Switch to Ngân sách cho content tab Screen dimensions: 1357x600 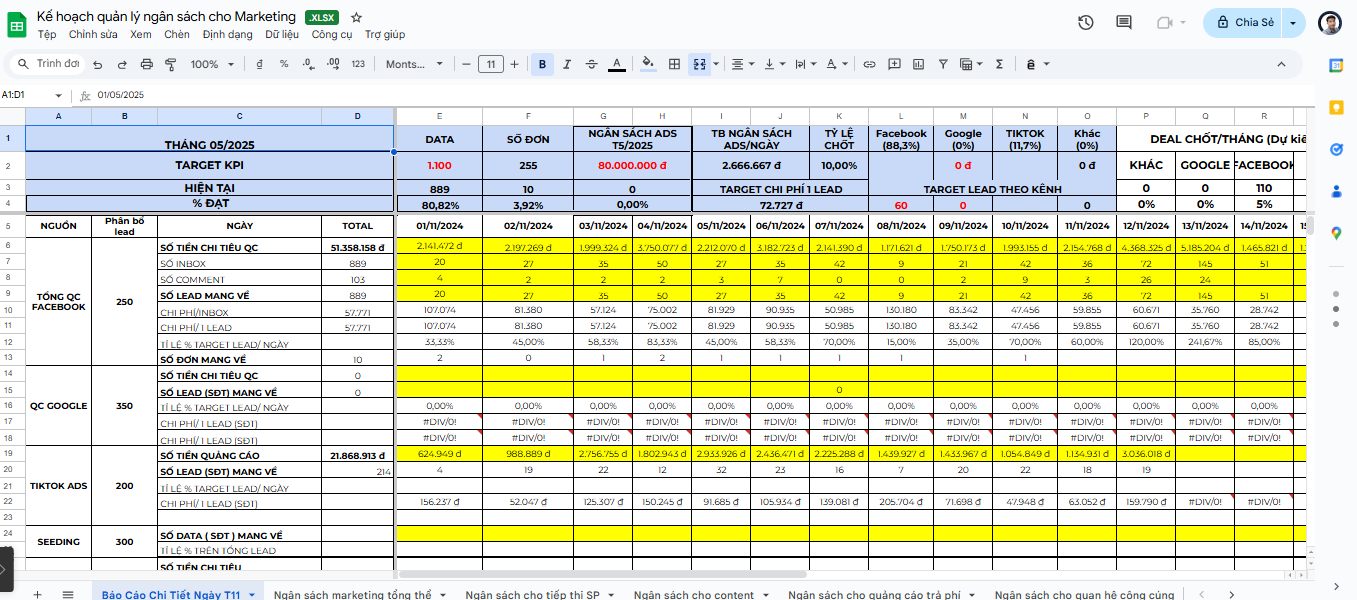(x=700, y=594)
